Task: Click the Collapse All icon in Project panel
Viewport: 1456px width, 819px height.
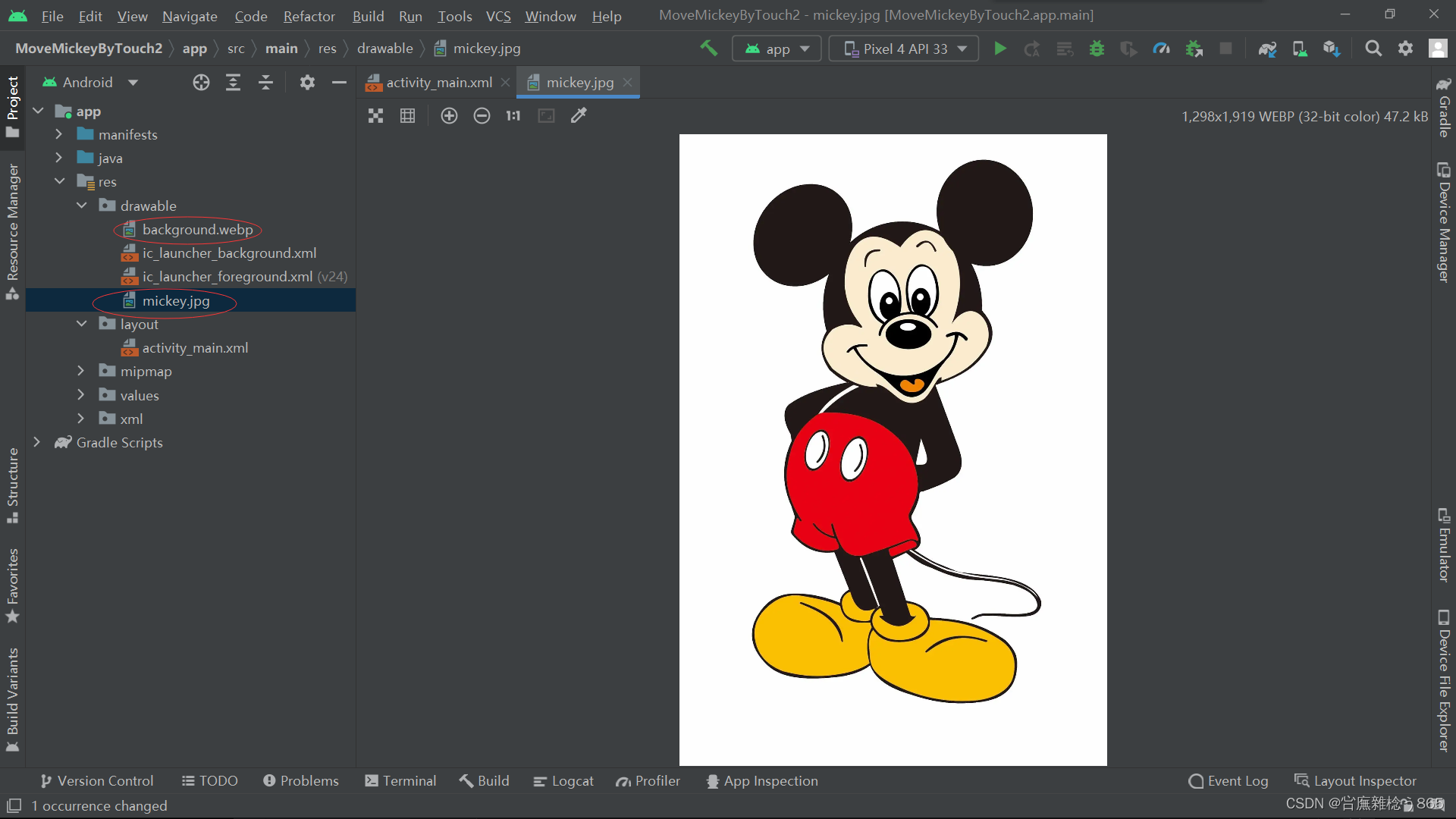Action: [x=265, y=83]
